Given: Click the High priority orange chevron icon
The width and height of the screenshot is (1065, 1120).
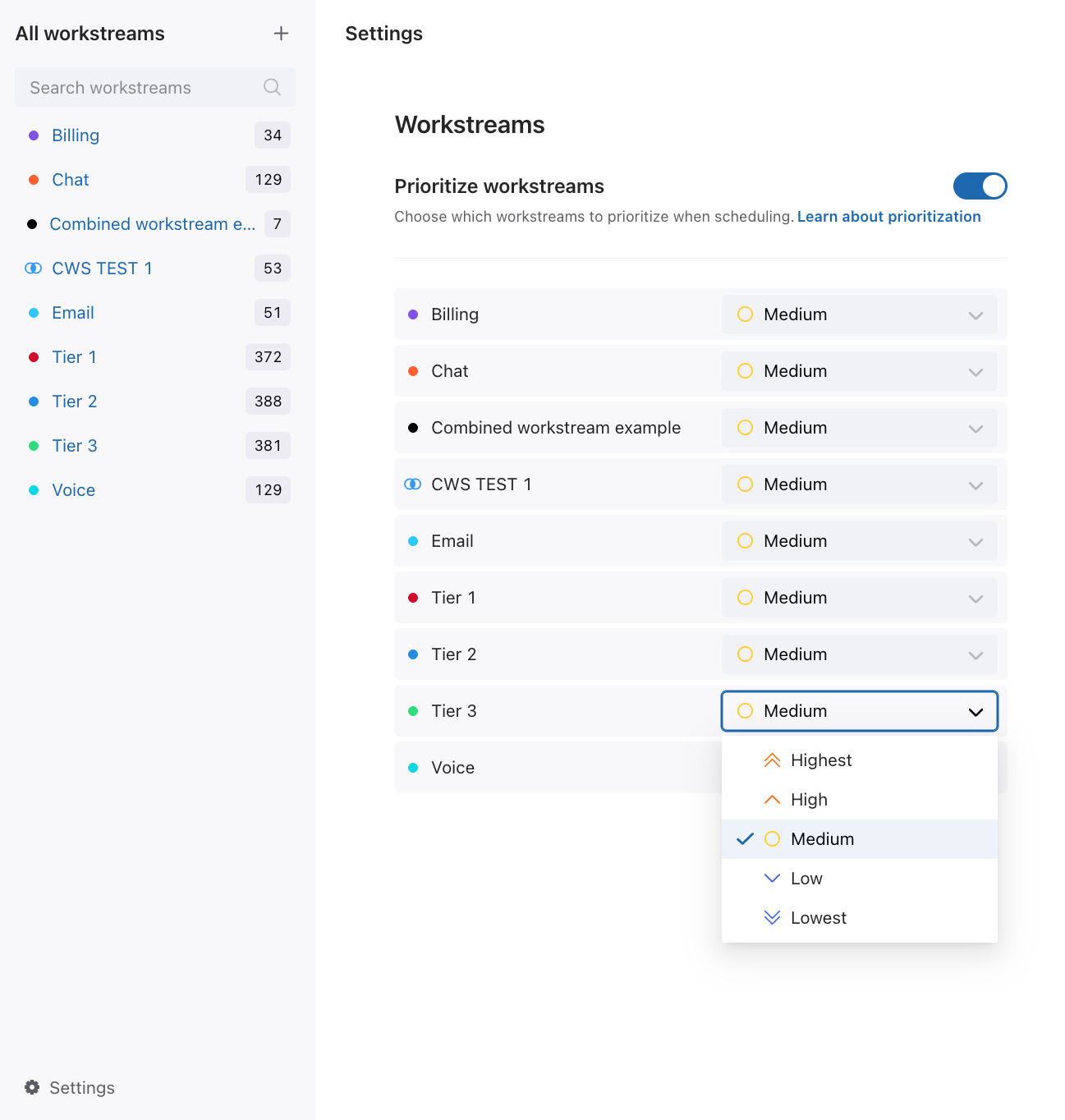Looking at the screenshot, I should 772,800.
